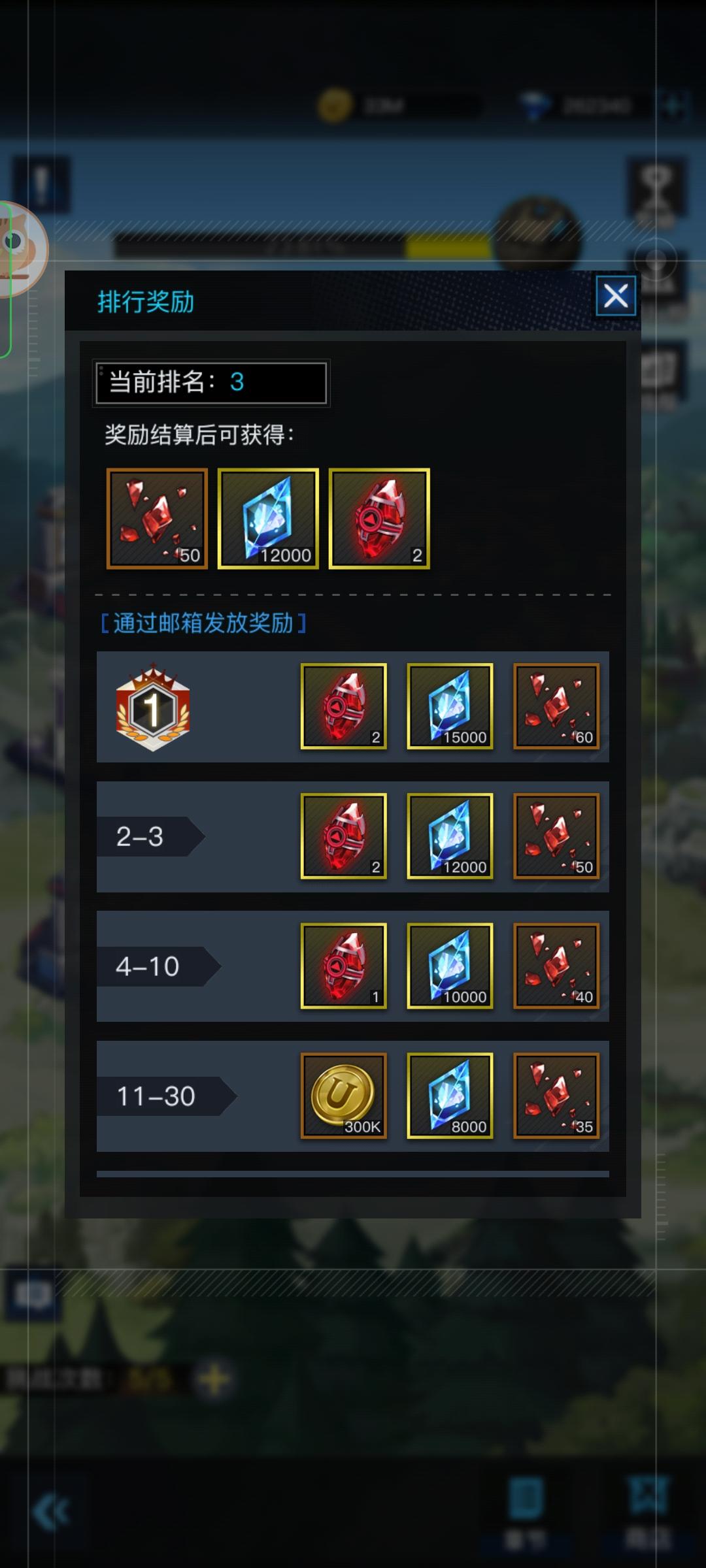
Task: Close the ranking rewards popup
Action: pos(616,296)
